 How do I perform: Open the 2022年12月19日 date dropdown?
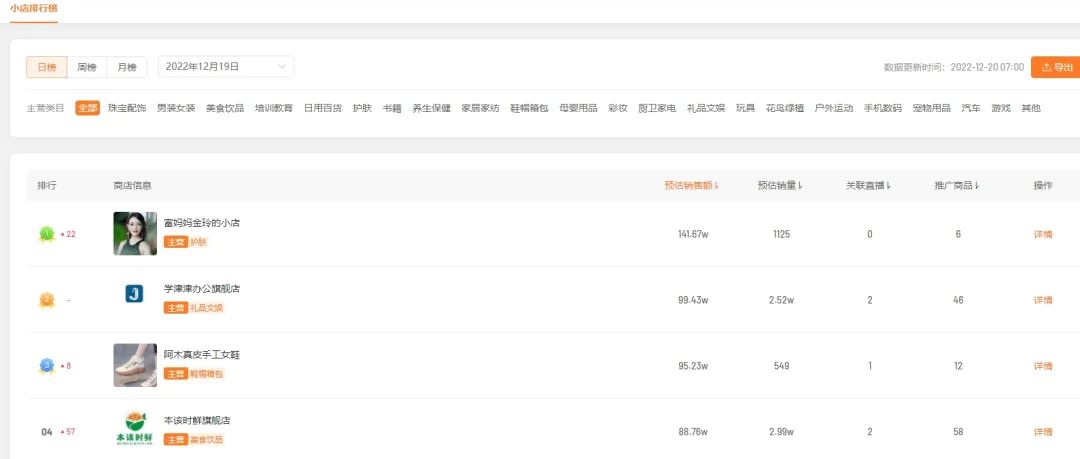point(226,67)
